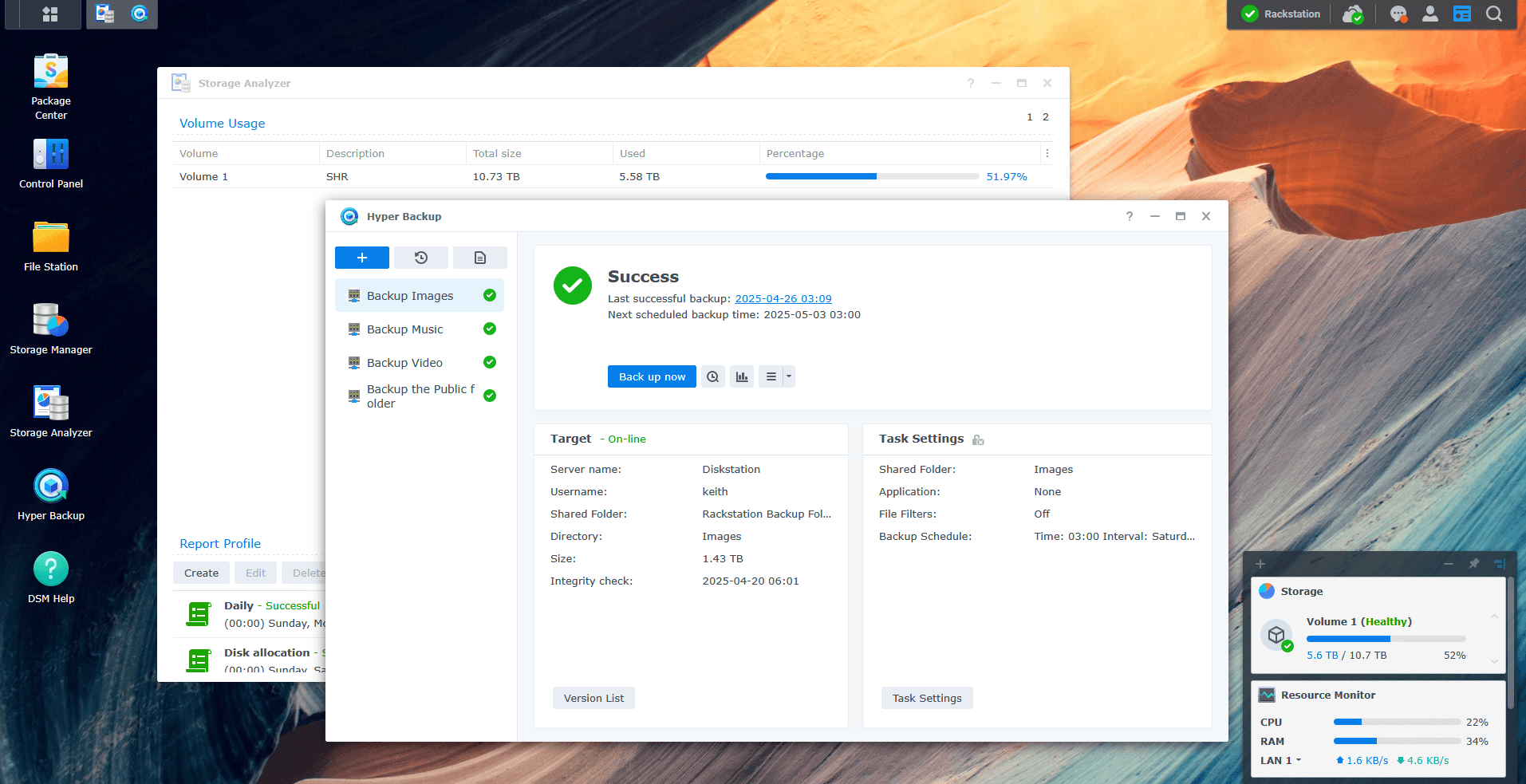This screenshot has height=784, width=1526.
Task: Click the Volume 1 usage percentage bar
Action: point(872,176)
